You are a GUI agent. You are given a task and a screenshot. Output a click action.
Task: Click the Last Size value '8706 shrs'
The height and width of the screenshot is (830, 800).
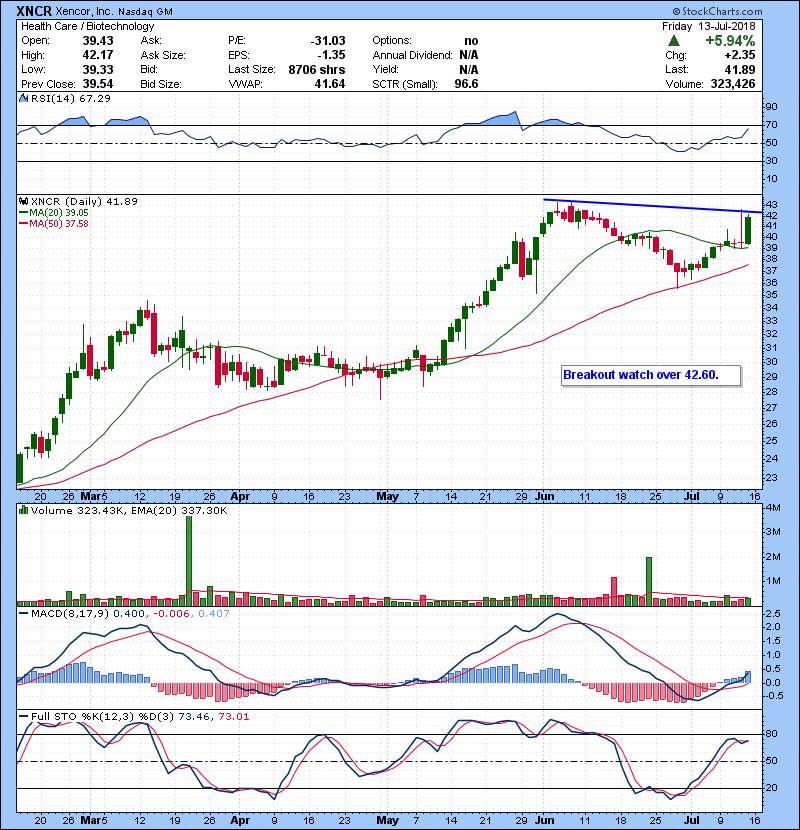pyautogui.click(x=317, y=69)
